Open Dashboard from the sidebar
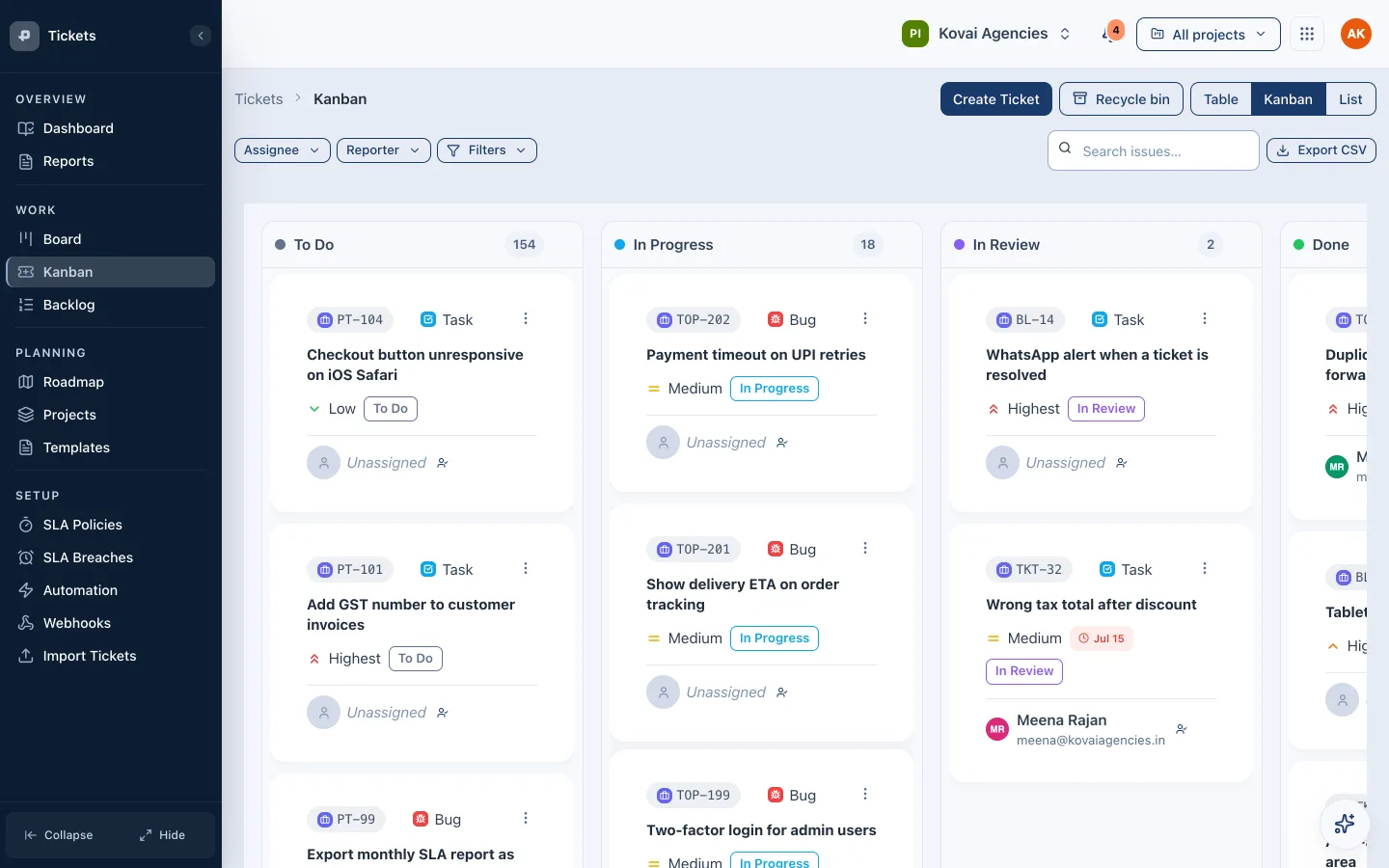Screen dimensions: 1389x868 coord(111,128)
